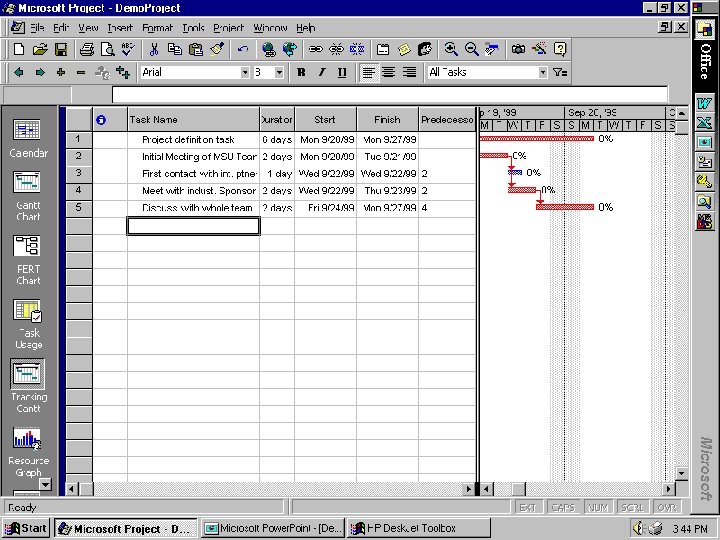Click the Go To Selected Task icon
The height and width of the screenshot is (540, 720).
492,49
